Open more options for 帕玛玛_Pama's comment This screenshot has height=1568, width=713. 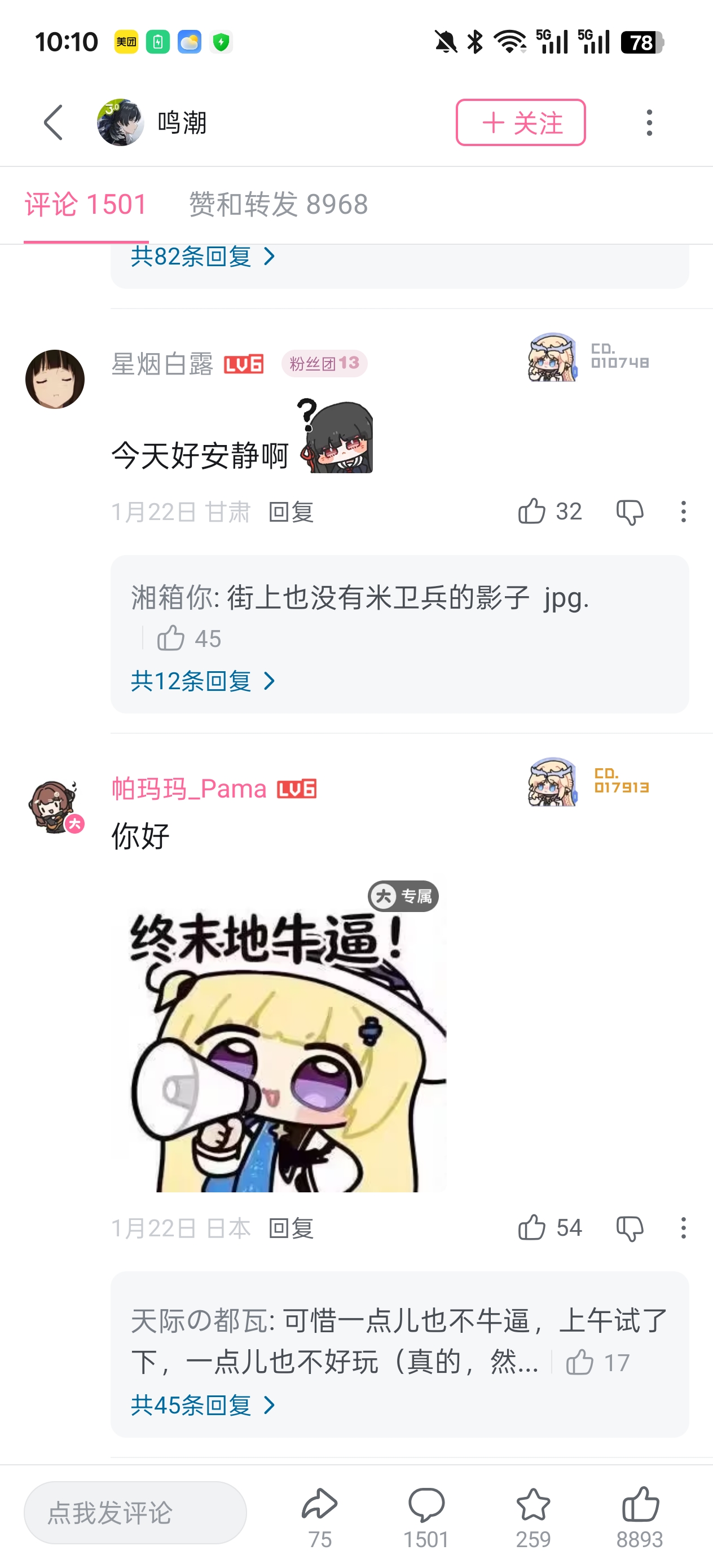683,1228
